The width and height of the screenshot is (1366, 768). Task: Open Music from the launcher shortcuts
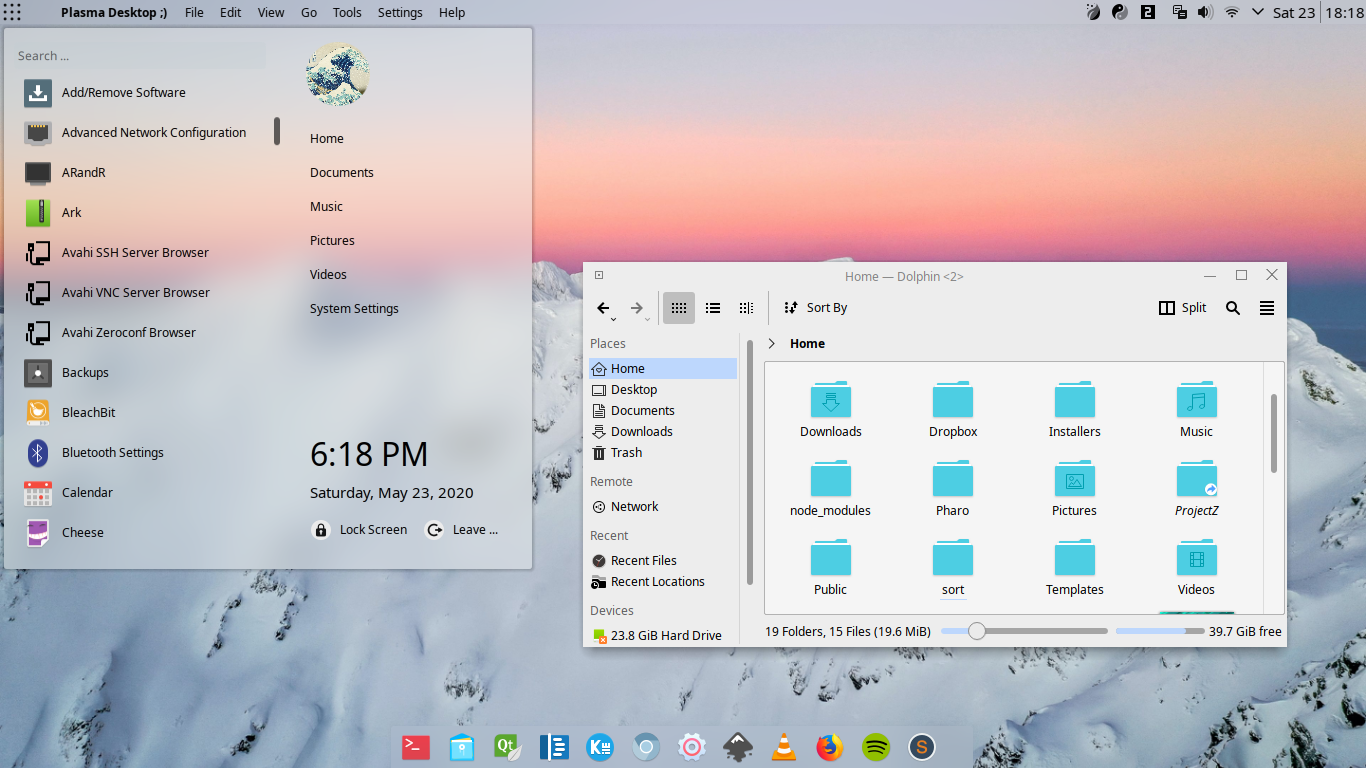tap(326, 206)
